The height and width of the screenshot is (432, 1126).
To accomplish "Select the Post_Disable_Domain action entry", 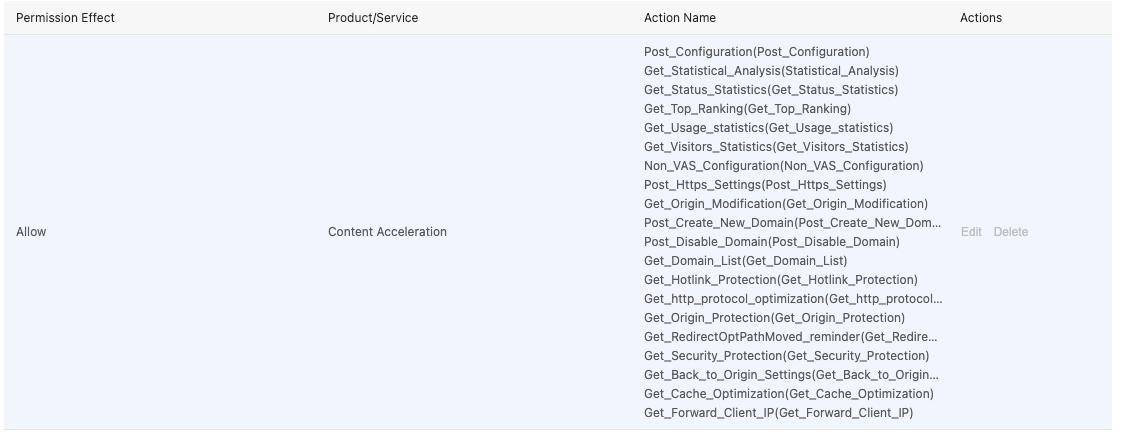I will [x=771, y=242].
